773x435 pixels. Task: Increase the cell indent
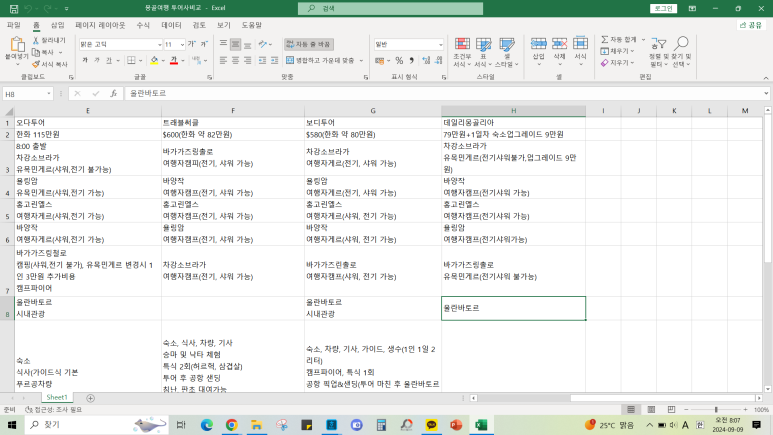click(275, 60)
